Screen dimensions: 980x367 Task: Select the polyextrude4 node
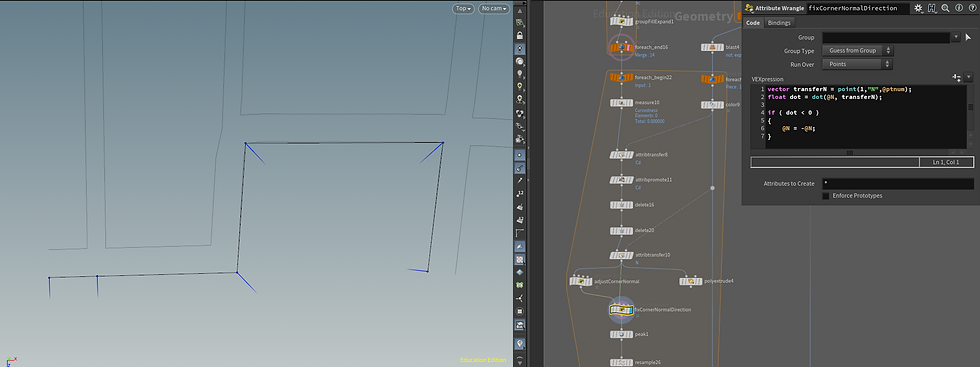tap(691, 281)
